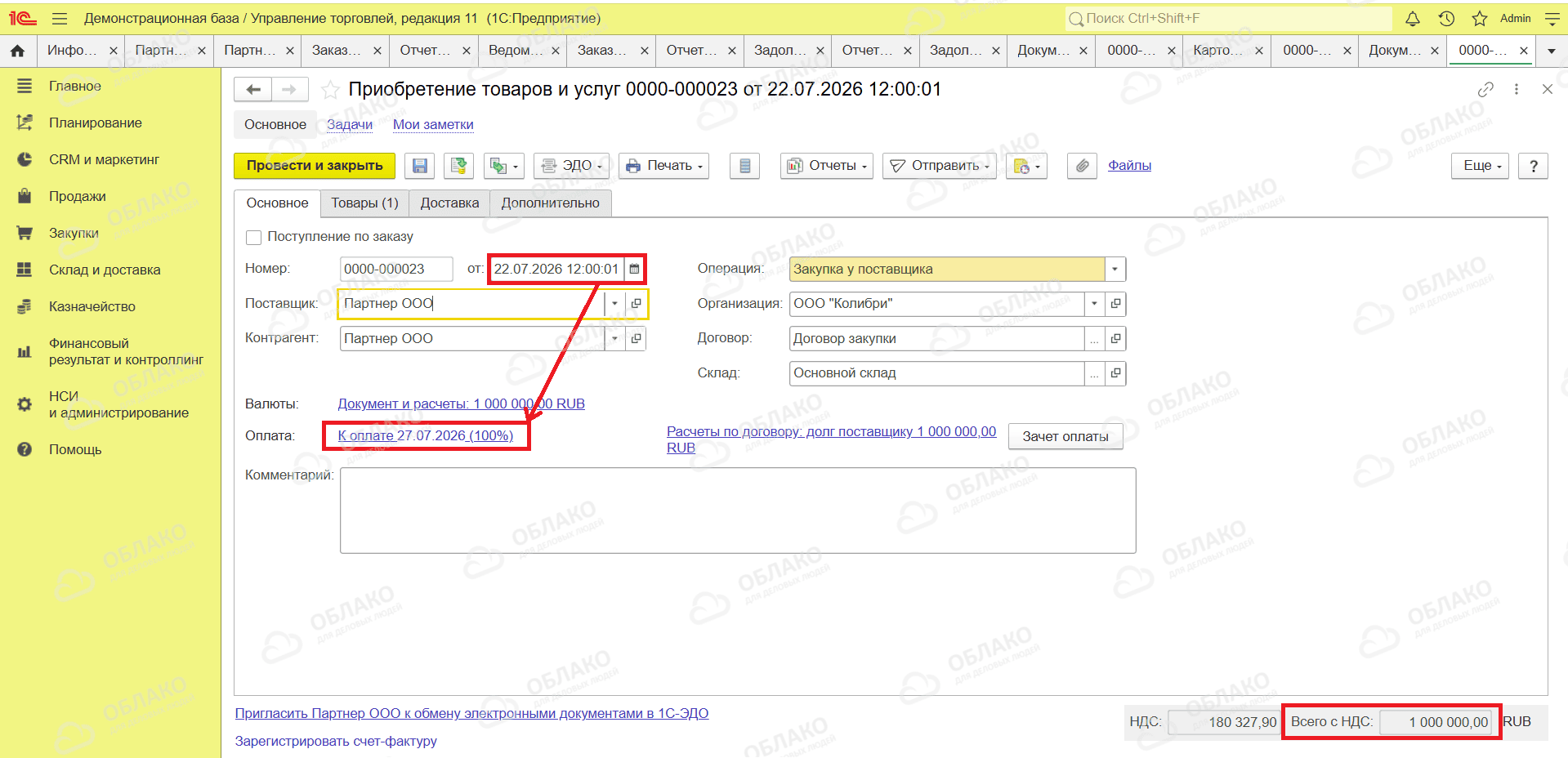Screen dimensions: 1568x758
Task: Click into the Комментарий text area
Action: coord(738,511)
